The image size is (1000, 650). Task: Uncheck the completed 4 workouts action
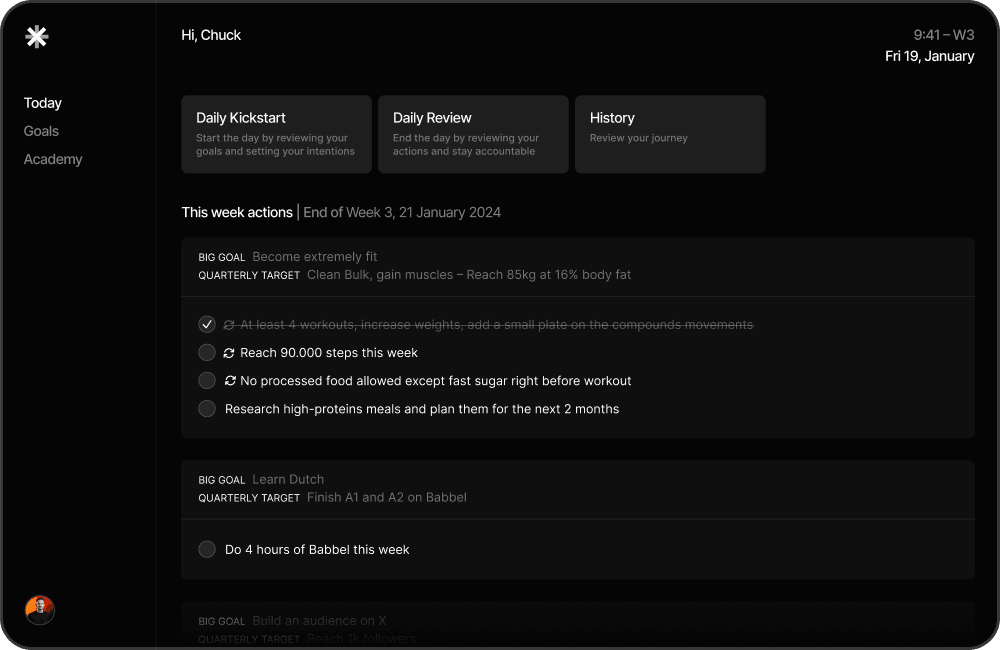[207, 324]
